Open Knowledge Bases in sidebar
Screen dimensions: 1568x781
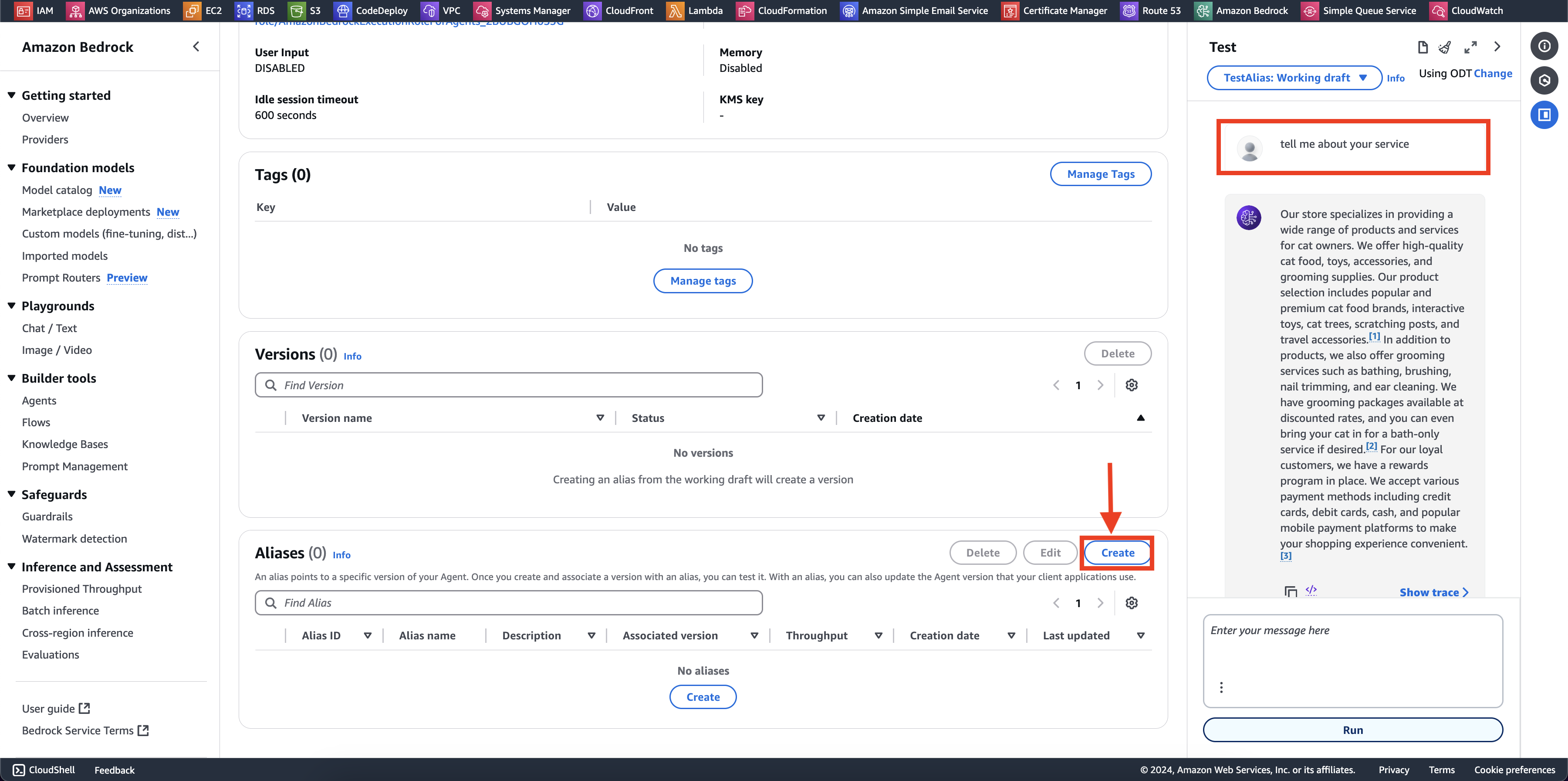point(65,443)
